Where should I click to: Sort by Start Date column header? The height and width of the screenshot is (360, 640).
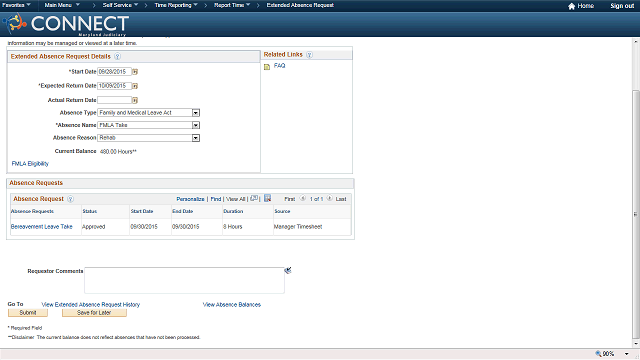(x=142, y=211)
